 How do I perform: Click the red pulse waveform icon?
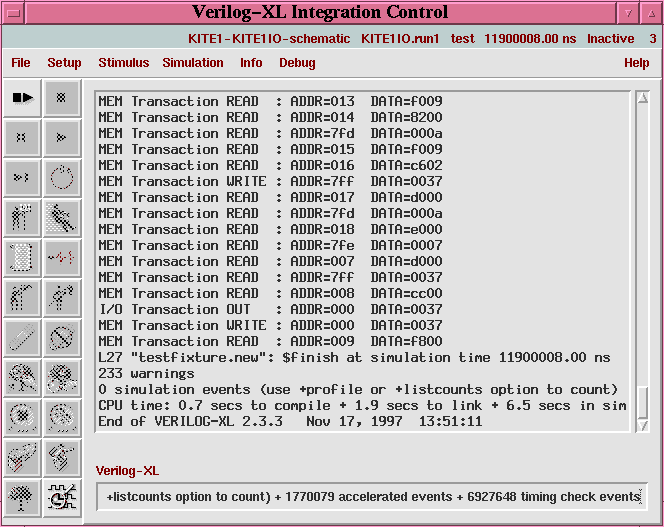[x=62, y=257]
